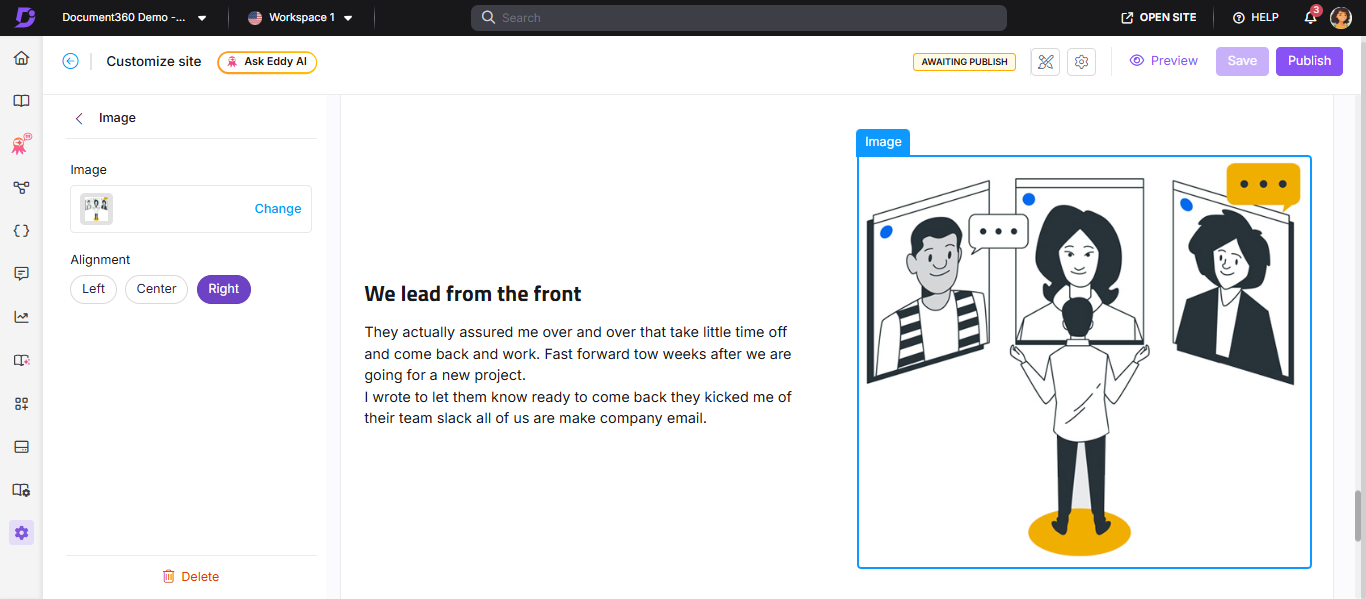Screen dimensions: 1366x599
Task: Open the feedback comment sidebar icon
Action: (x=21, y=273)
